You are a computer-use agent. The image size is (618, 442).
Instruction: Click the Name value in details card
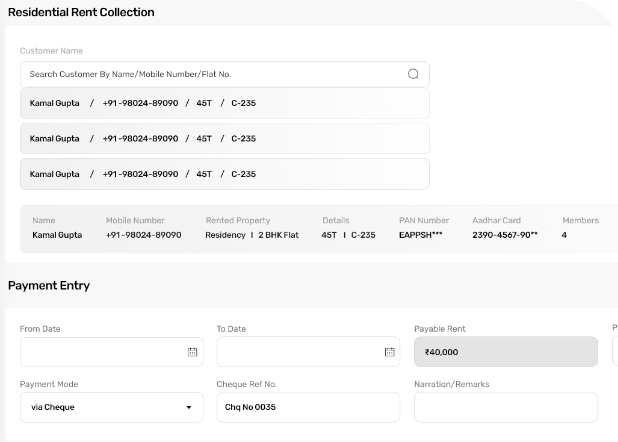coord(57,235)
